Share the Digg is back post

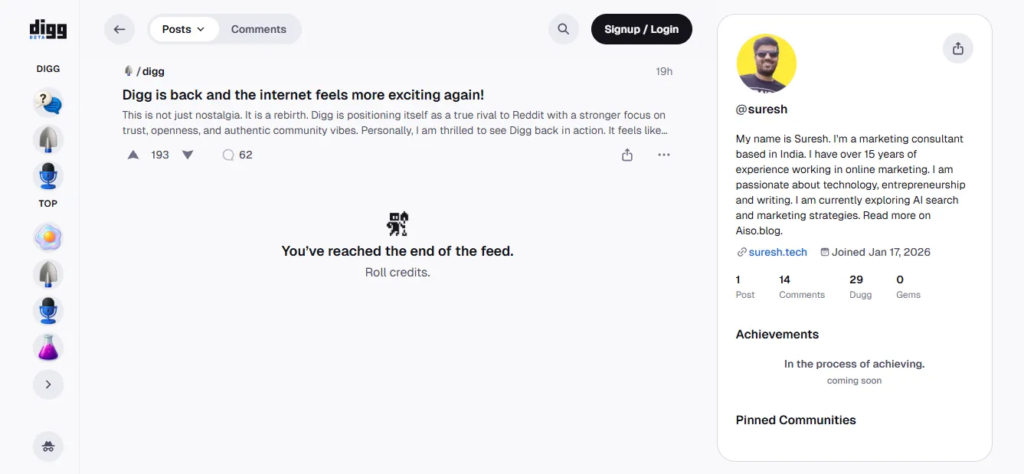click(627, 155)
